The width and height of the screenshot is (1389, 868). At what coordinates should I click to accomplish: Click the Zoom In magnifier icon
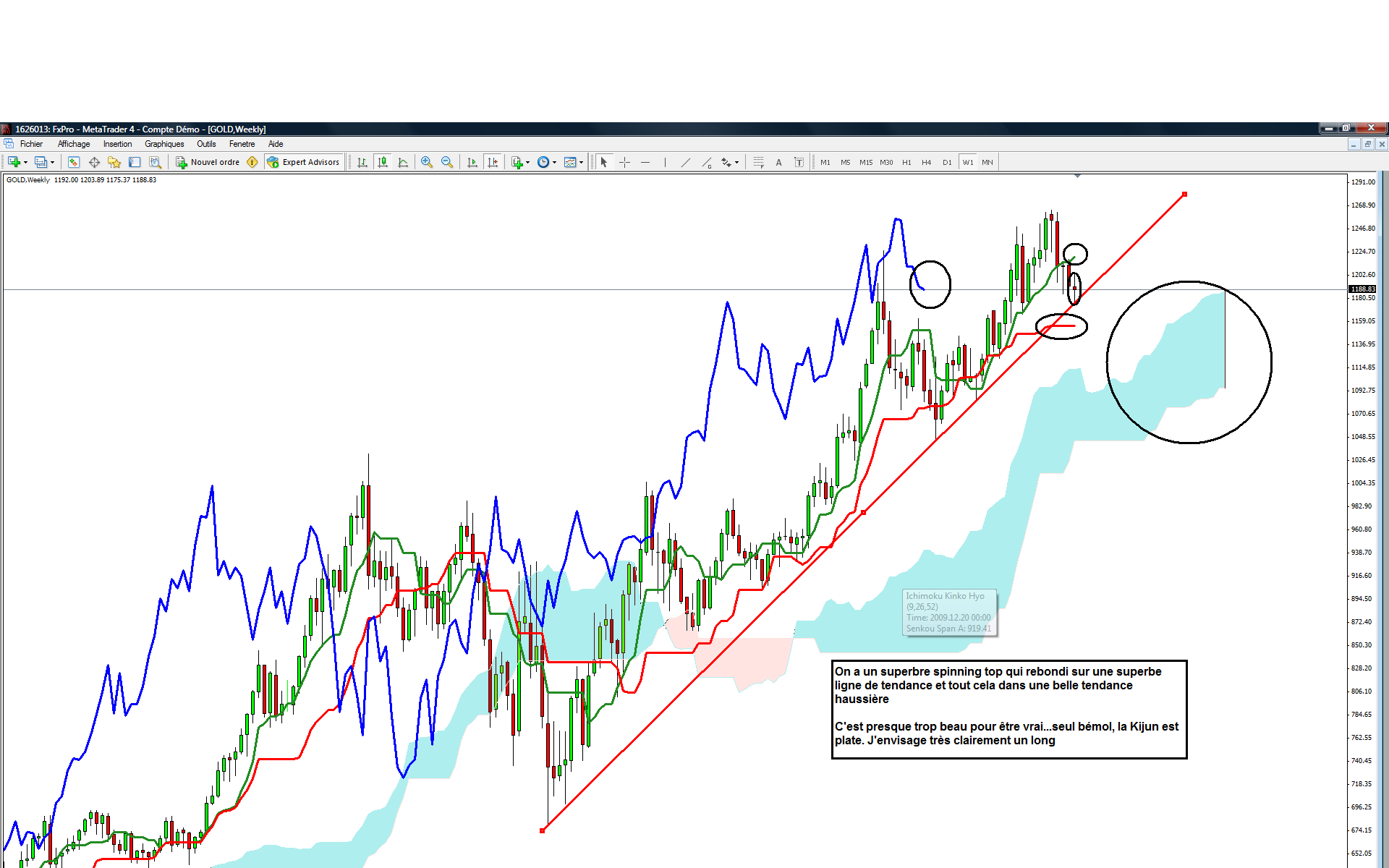(x=427, y=162)
